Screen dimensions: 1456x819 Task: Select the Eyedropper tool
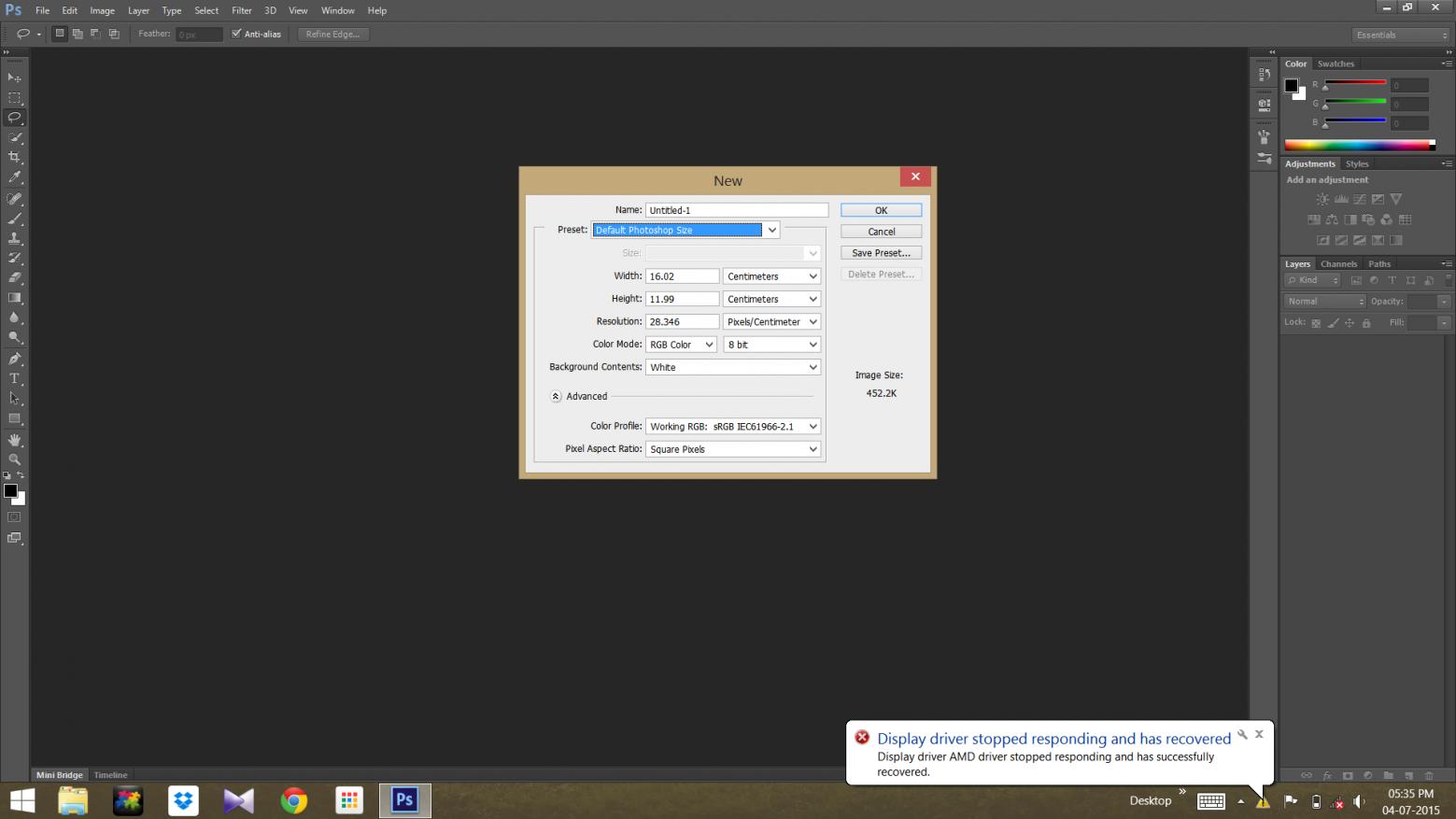point(15,177)
